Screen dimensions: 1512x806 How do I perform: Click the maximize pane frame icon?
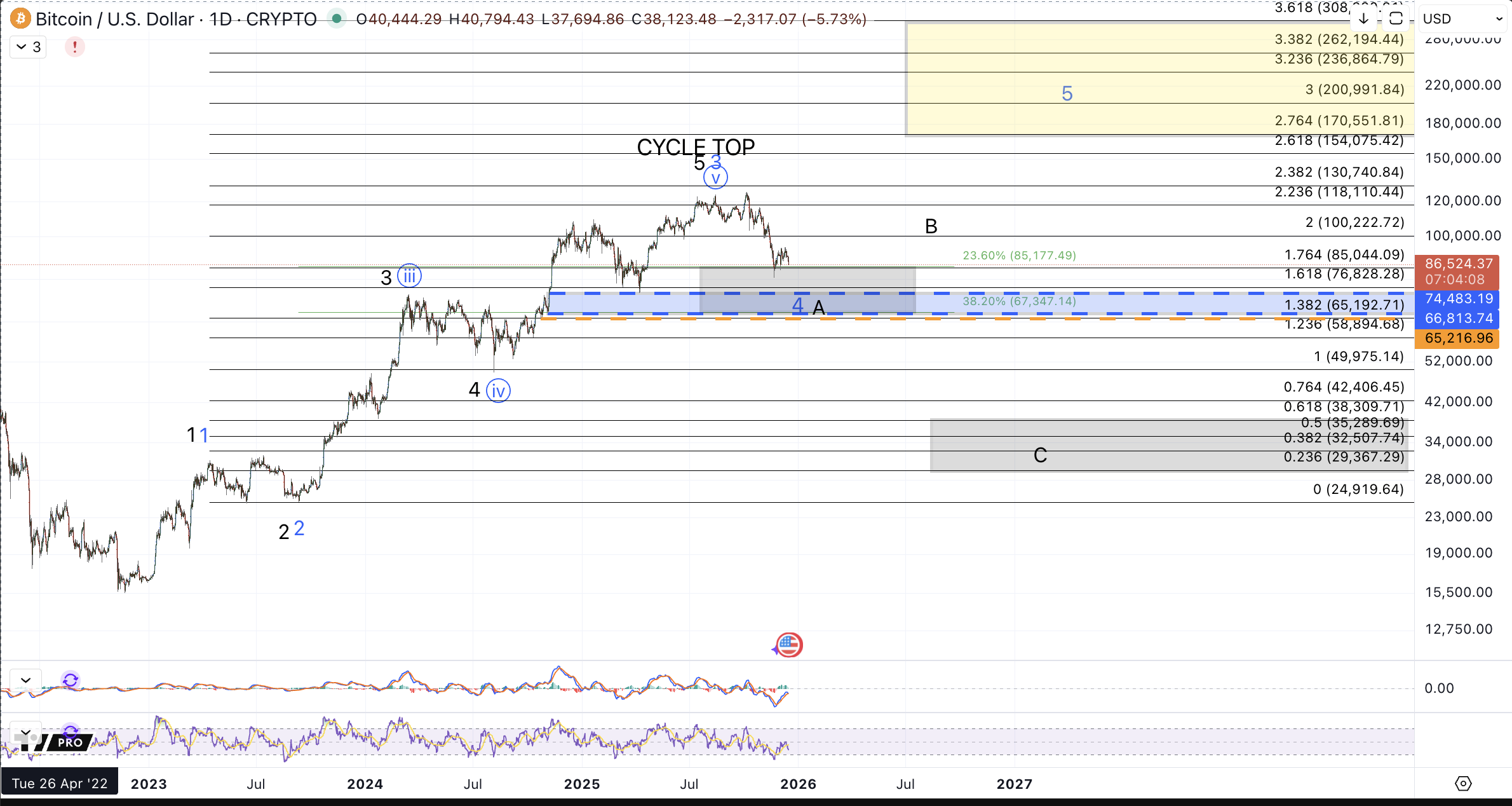1396,19
